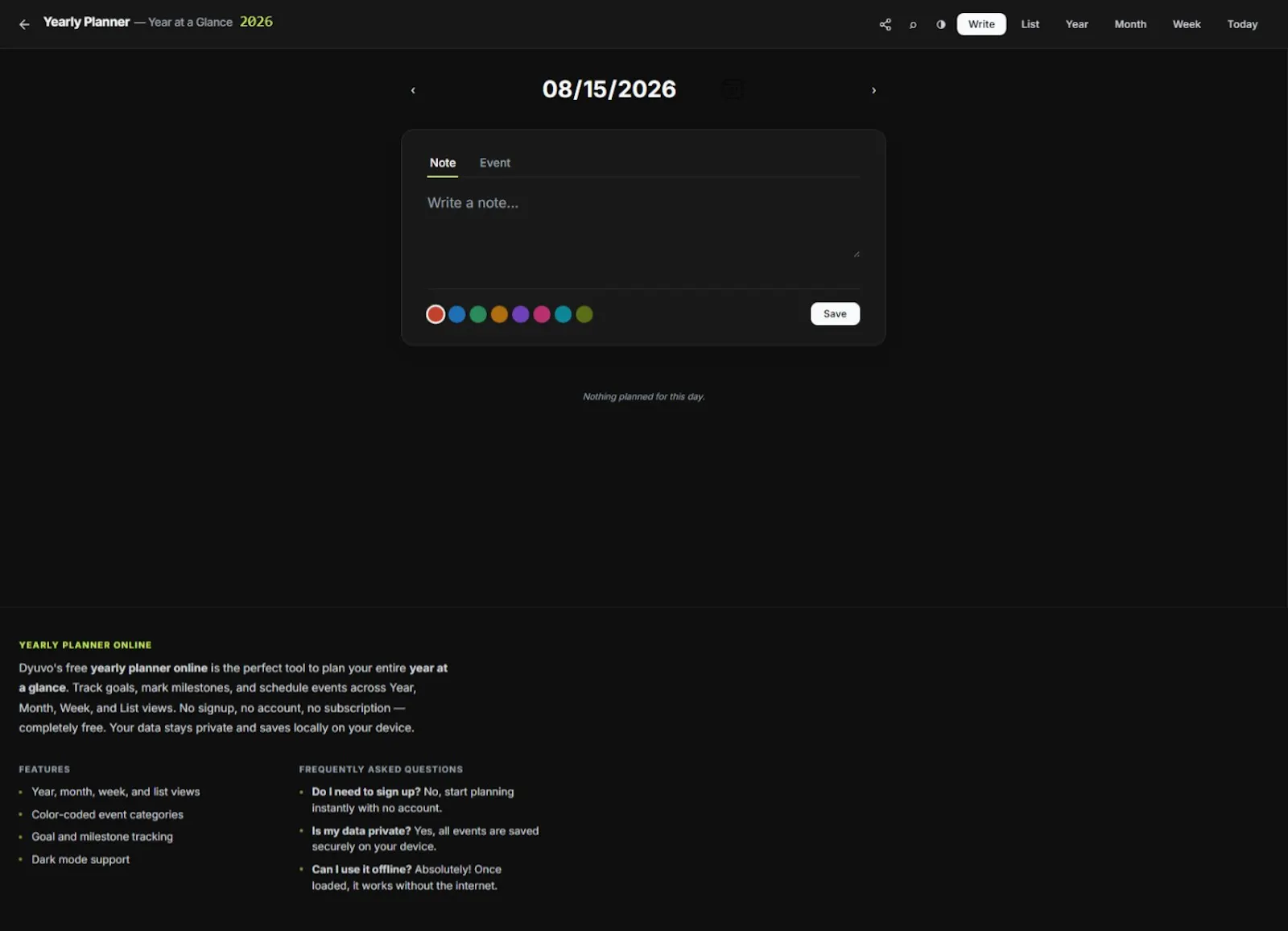This screenshot has width=1288, height=931.
Task: Switch to the List view
Action: [1030, 24]
